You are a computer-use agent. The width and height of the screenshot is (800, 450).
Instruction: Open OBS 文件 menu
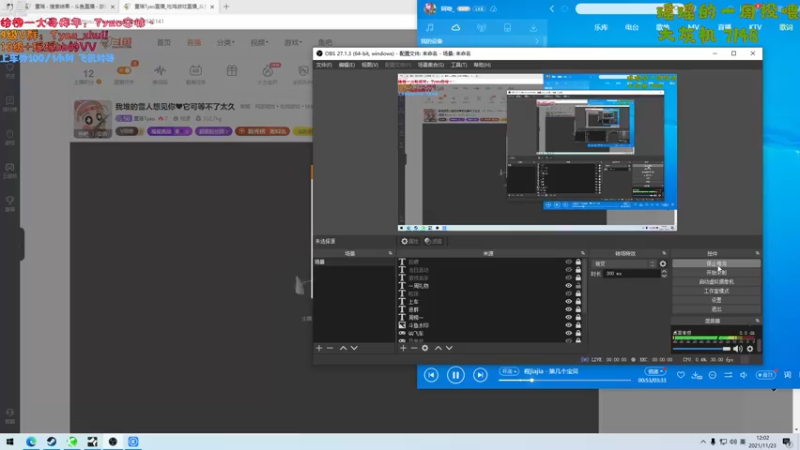323,65
